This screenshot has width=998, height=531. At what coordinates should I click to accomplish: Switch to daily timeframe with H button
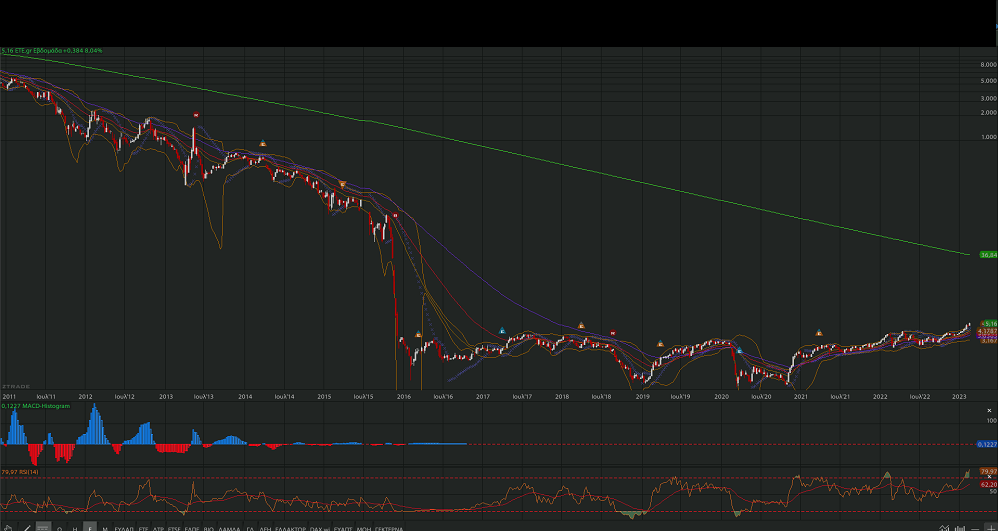(75, 527)
